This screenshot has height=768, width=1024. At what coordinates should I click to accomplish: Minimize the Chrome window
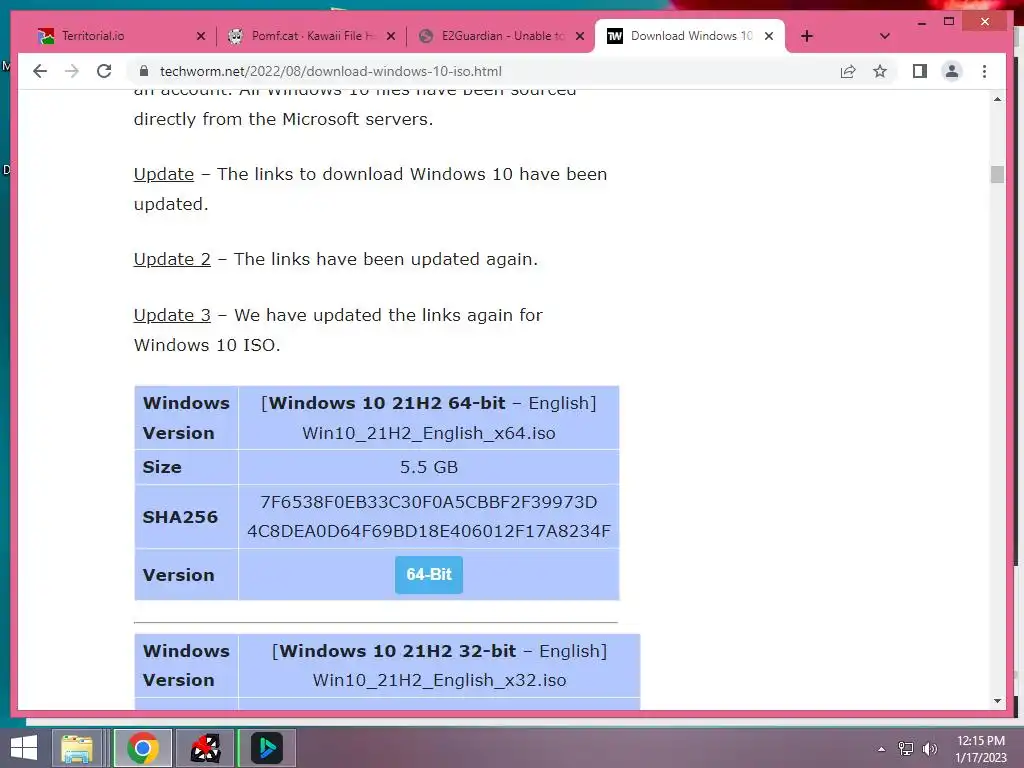(x=921, y=22)
